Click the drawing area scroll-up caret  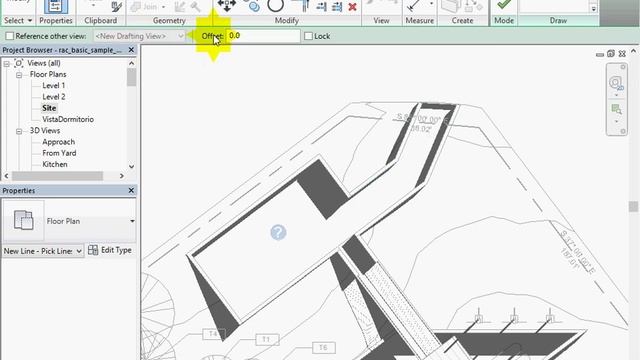coord(633,51)
